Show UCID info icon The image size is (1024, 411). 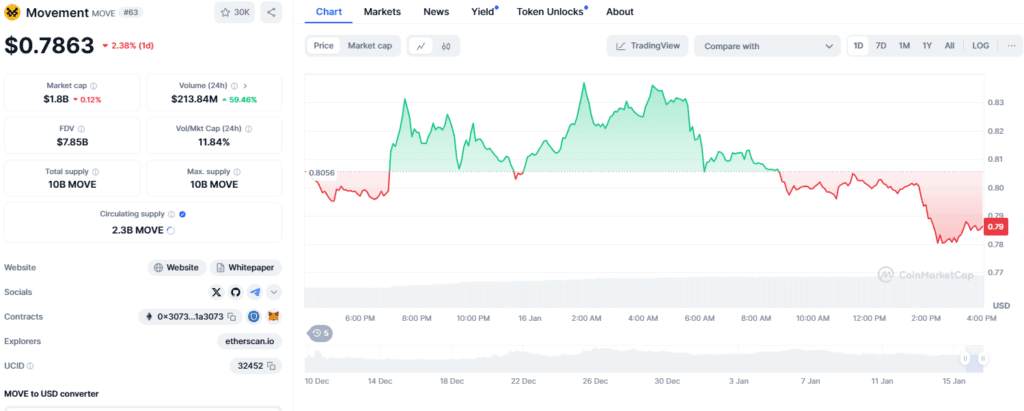coord(30,367)
